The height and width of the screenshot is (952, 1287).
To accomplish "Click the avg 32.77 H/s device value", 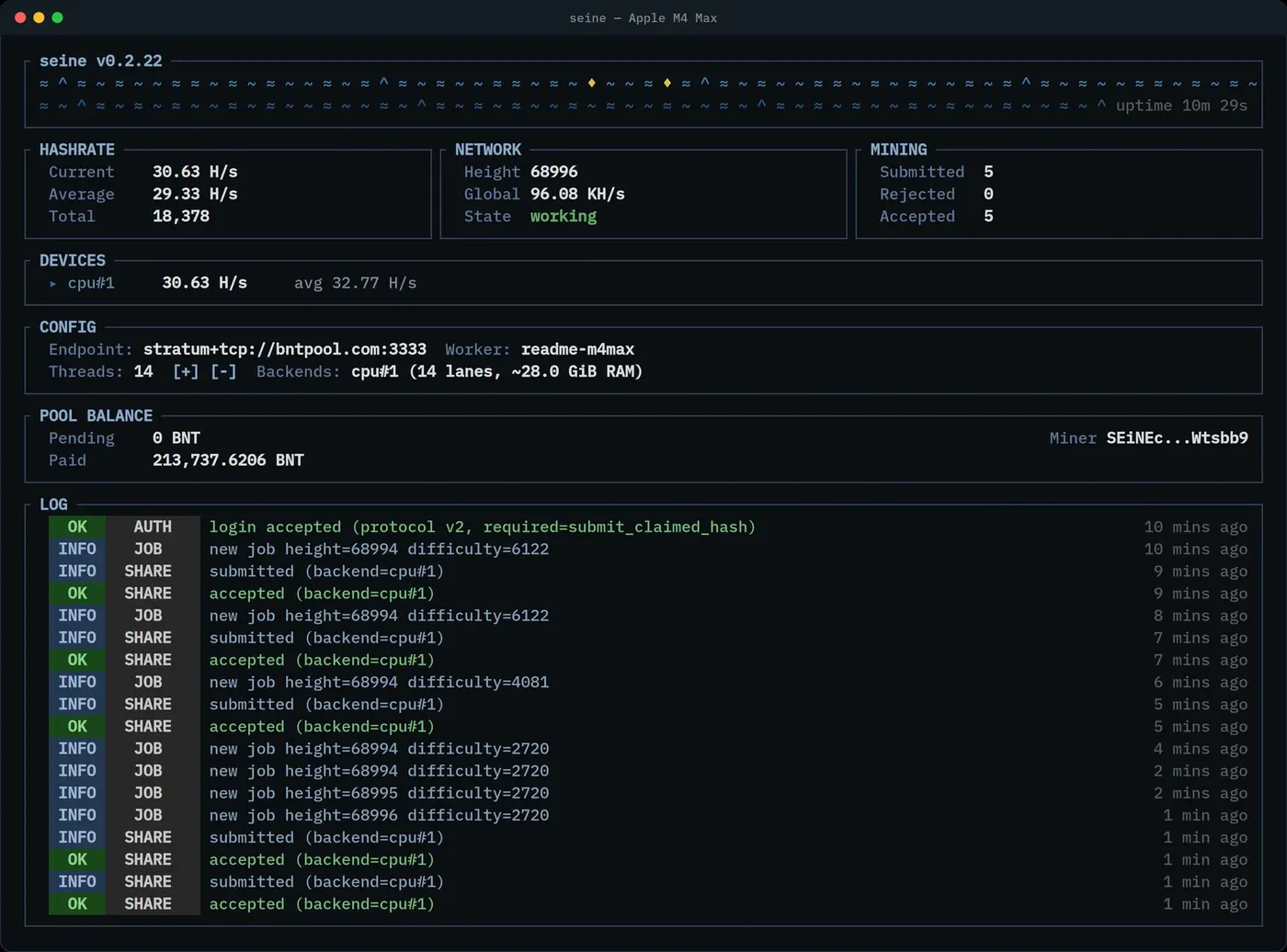I will (356, 283).
